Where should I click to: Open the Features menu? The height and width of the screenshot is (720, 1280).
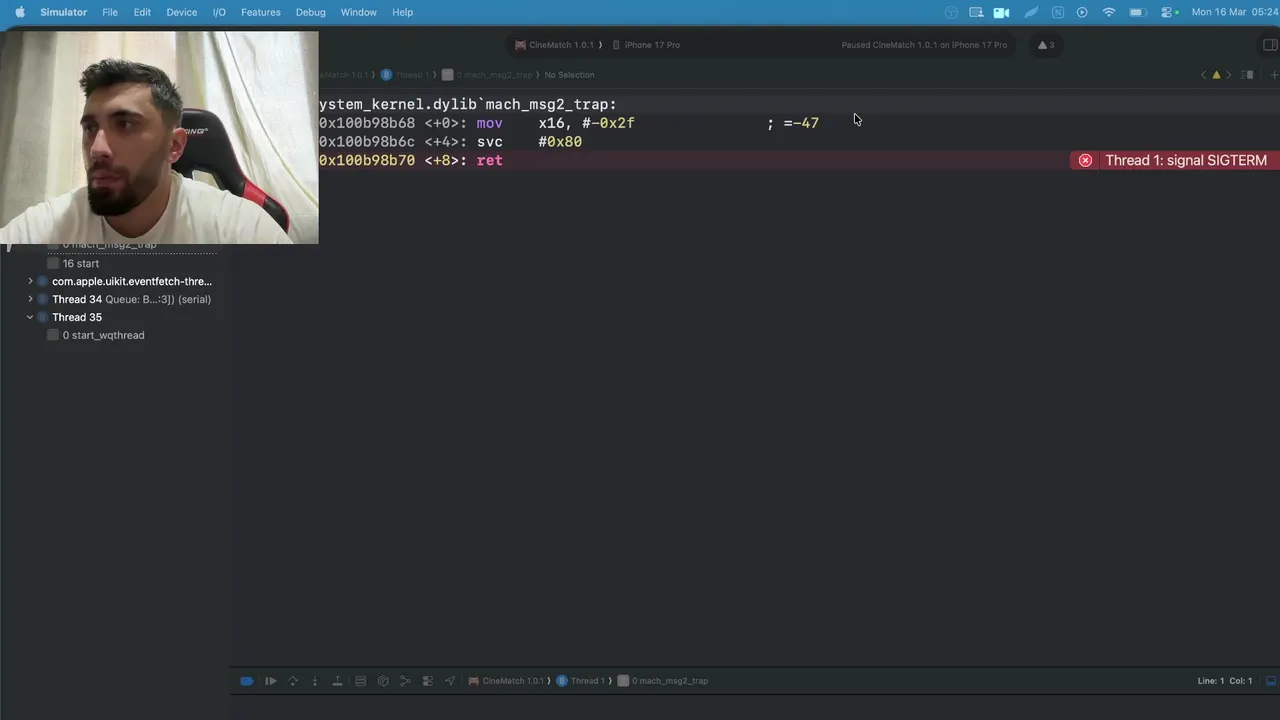(260, 12)
